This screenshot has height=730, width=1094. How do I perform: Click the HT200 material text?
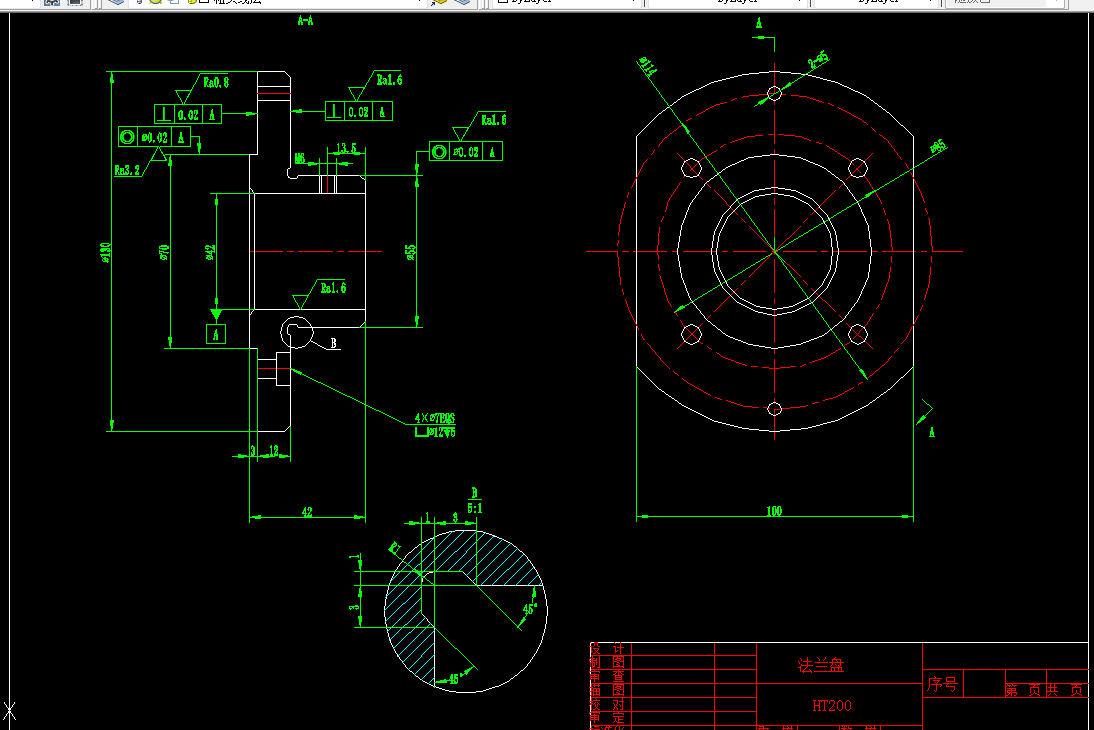tap(832, 706)
